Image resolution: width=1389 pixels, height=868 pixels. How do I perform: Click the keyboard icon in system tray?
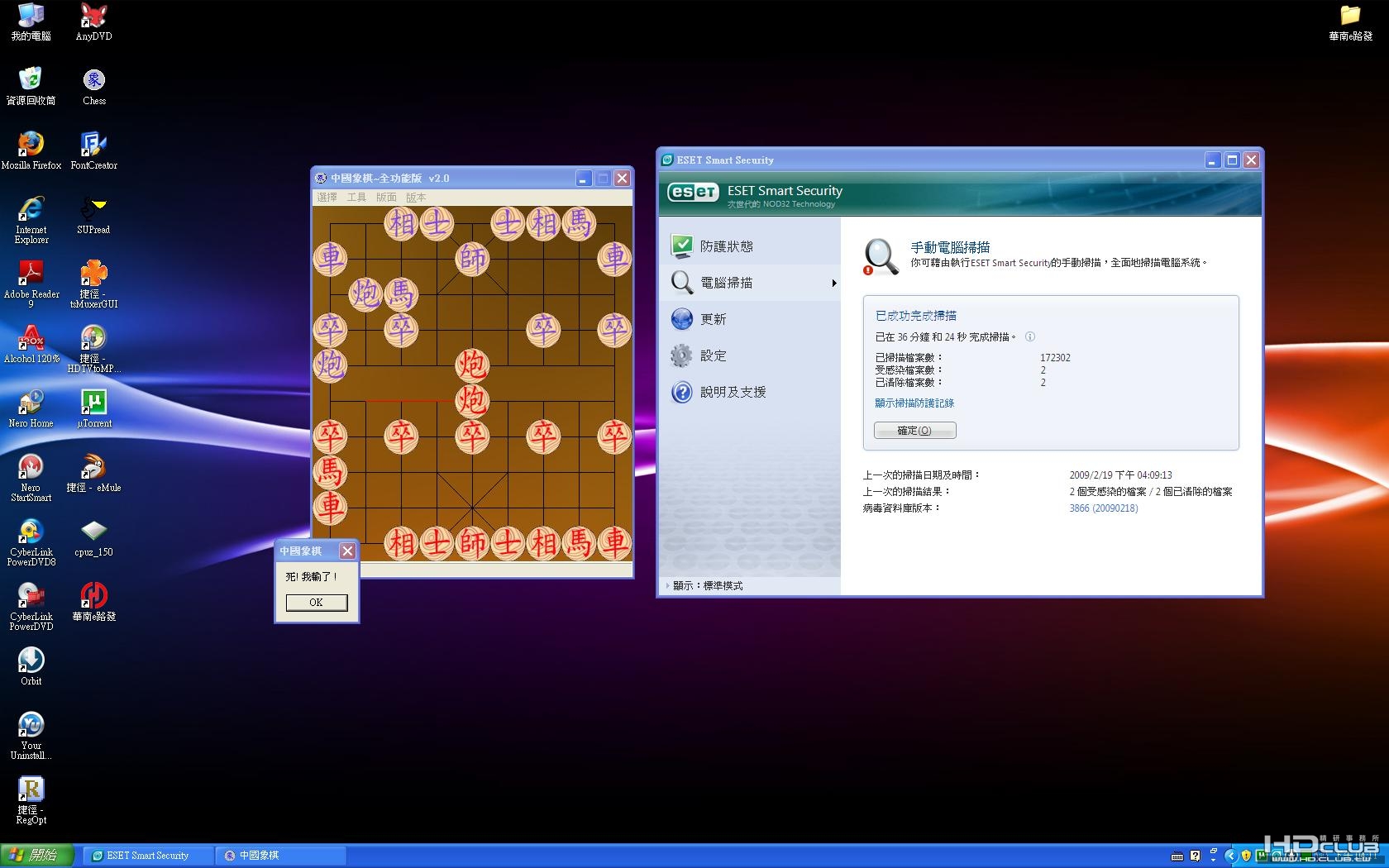coord(1177,856)
